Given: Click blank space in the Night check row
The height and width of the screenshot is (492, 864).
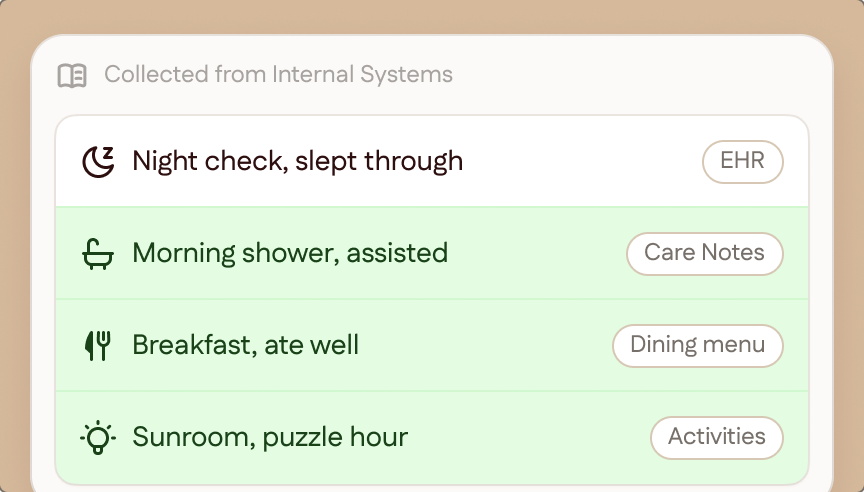Looking at the screenshot, I should tap(579, 161).
